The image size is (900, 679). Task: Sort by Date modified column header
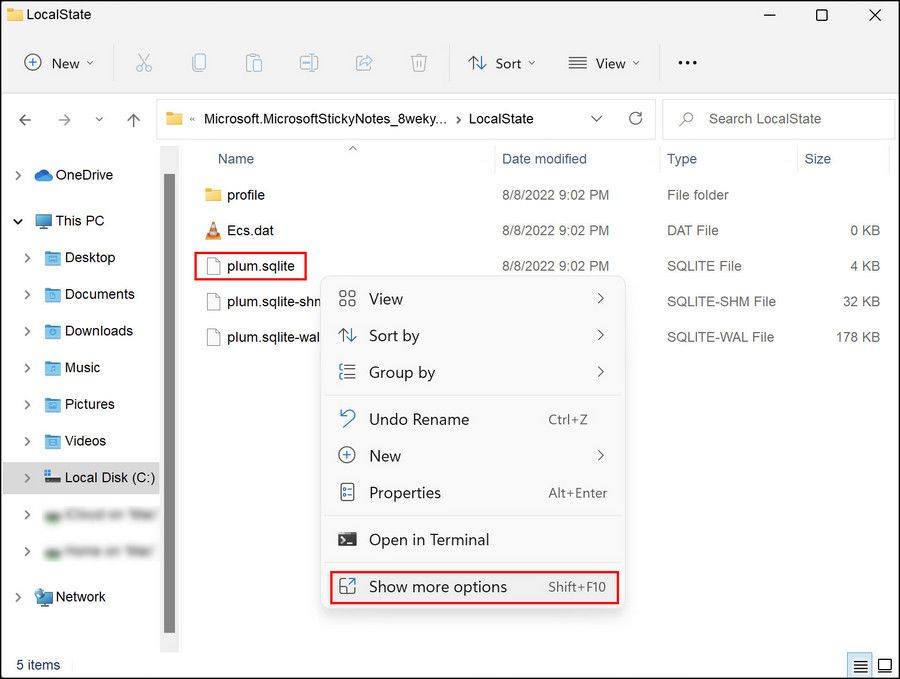(x=544, y=159)
